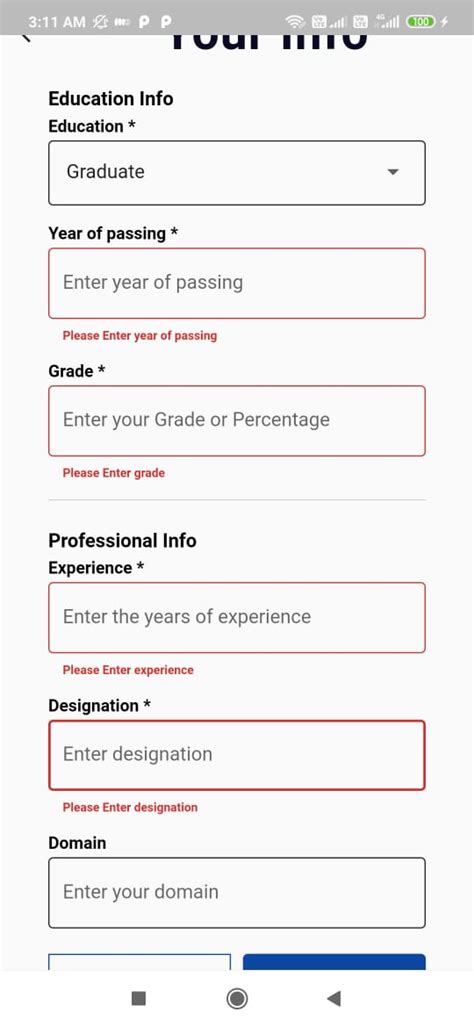Tap the Professional Info heading

(x=122, y=540)
